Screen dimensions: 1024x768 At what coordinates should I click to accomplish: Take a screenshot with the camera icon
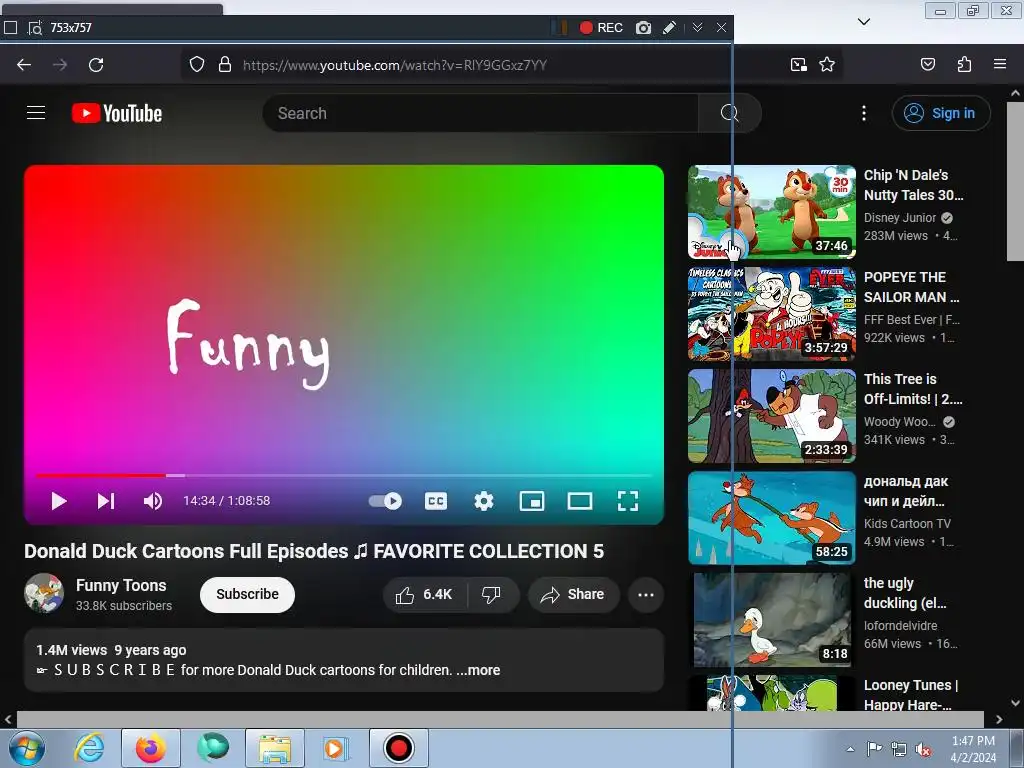click(643, 27)
